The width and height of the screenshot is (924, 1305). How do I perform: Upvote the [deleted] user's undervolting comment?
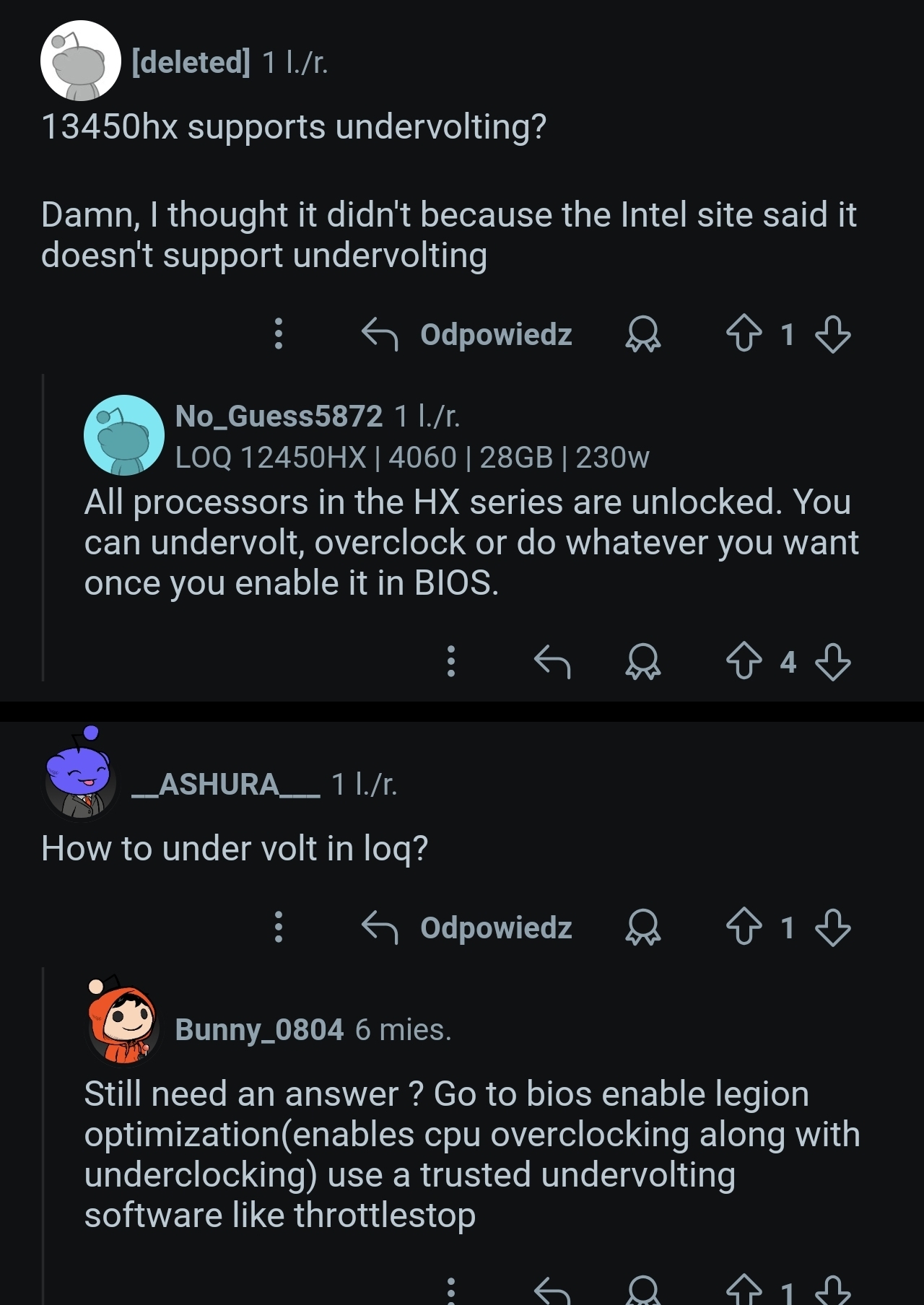(744, 334)
